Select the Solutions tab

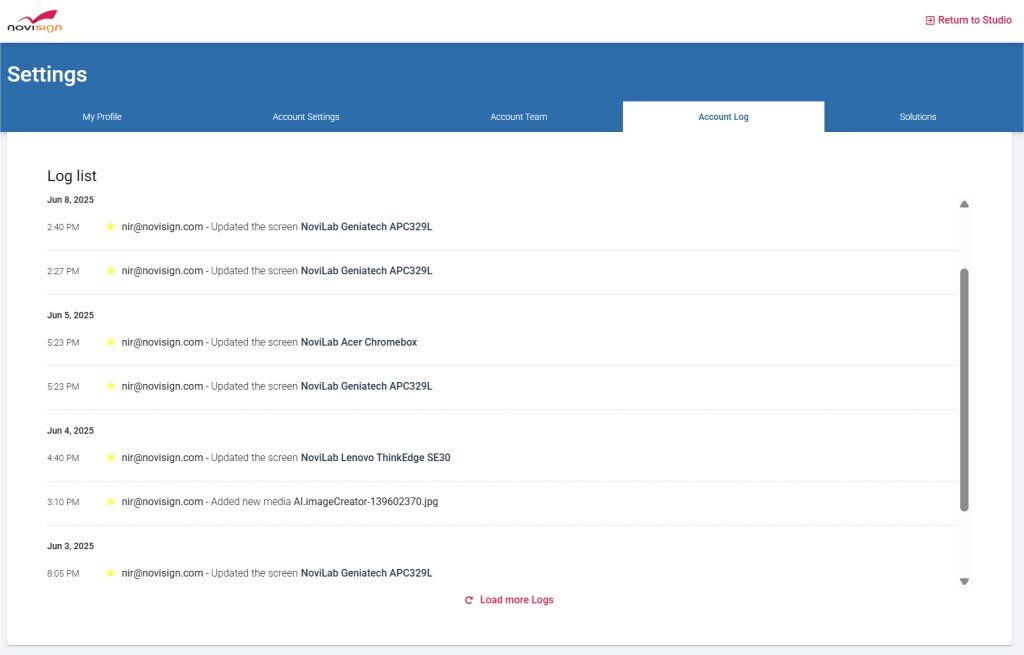(917, 116)
